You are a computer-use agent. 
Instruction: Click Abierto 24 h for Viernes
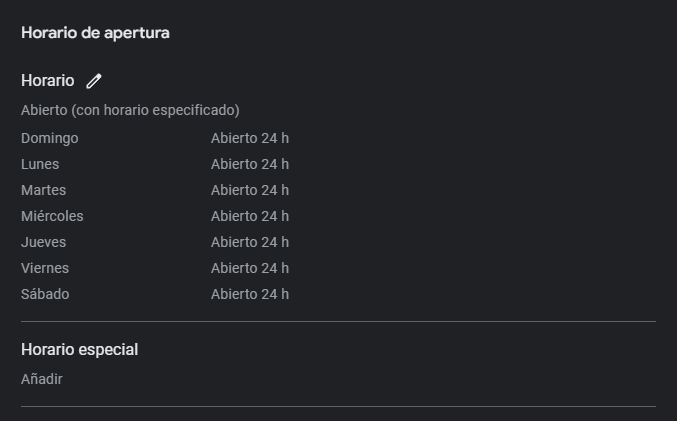click(x=250, y=268)
